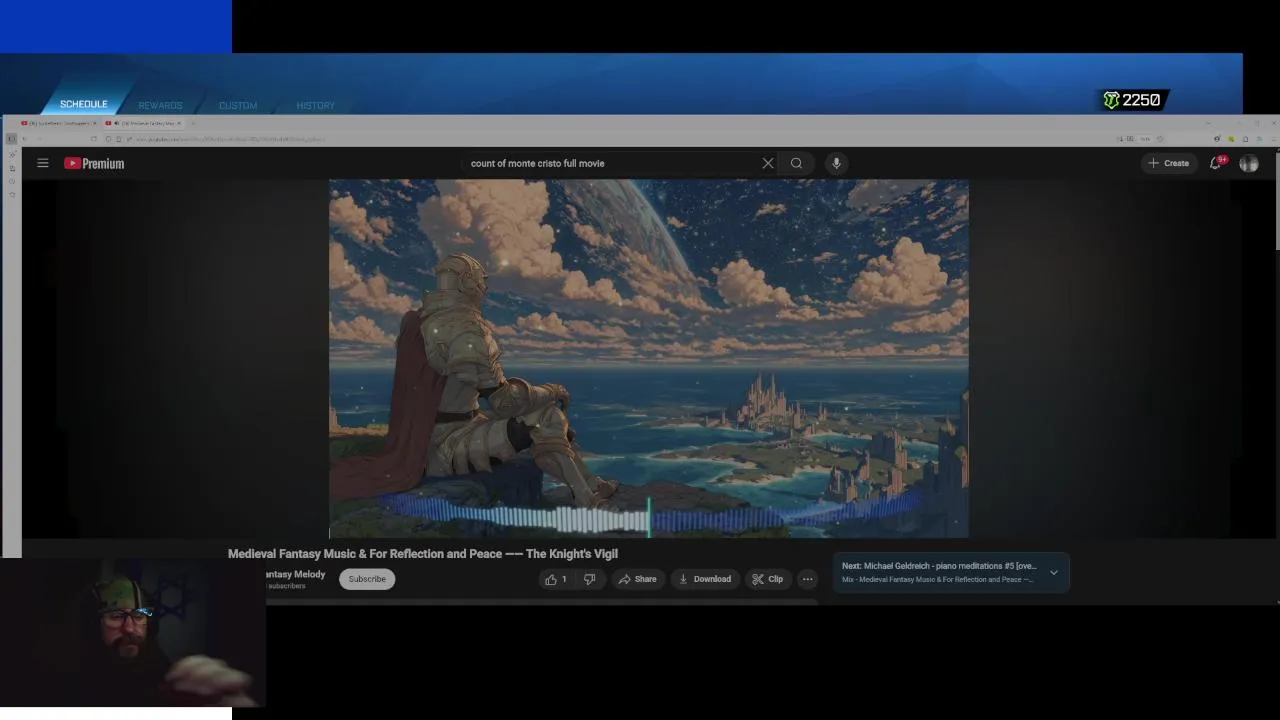The height and width of the screenshot is (720, 1280).
Task: Close the Medieval Fantasy Music browser tab
Action: (x=179, y=123)
